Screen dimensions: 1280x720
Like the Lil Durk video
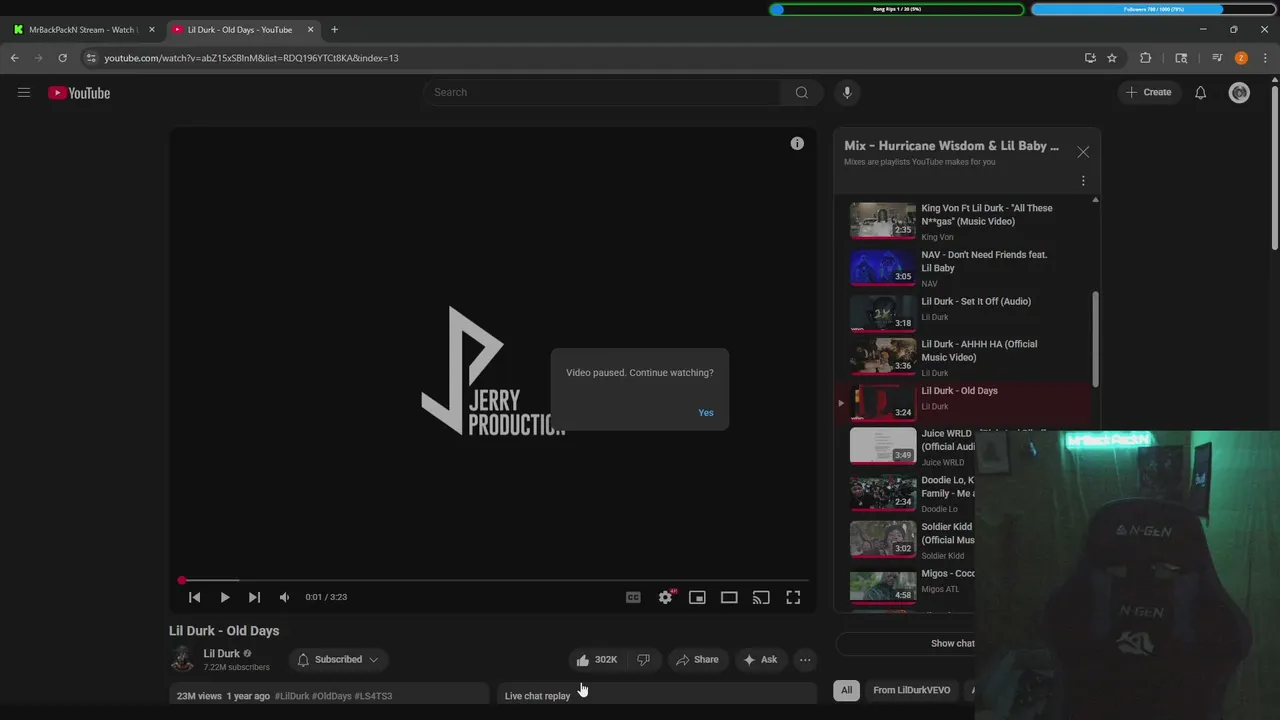[596, 660]
